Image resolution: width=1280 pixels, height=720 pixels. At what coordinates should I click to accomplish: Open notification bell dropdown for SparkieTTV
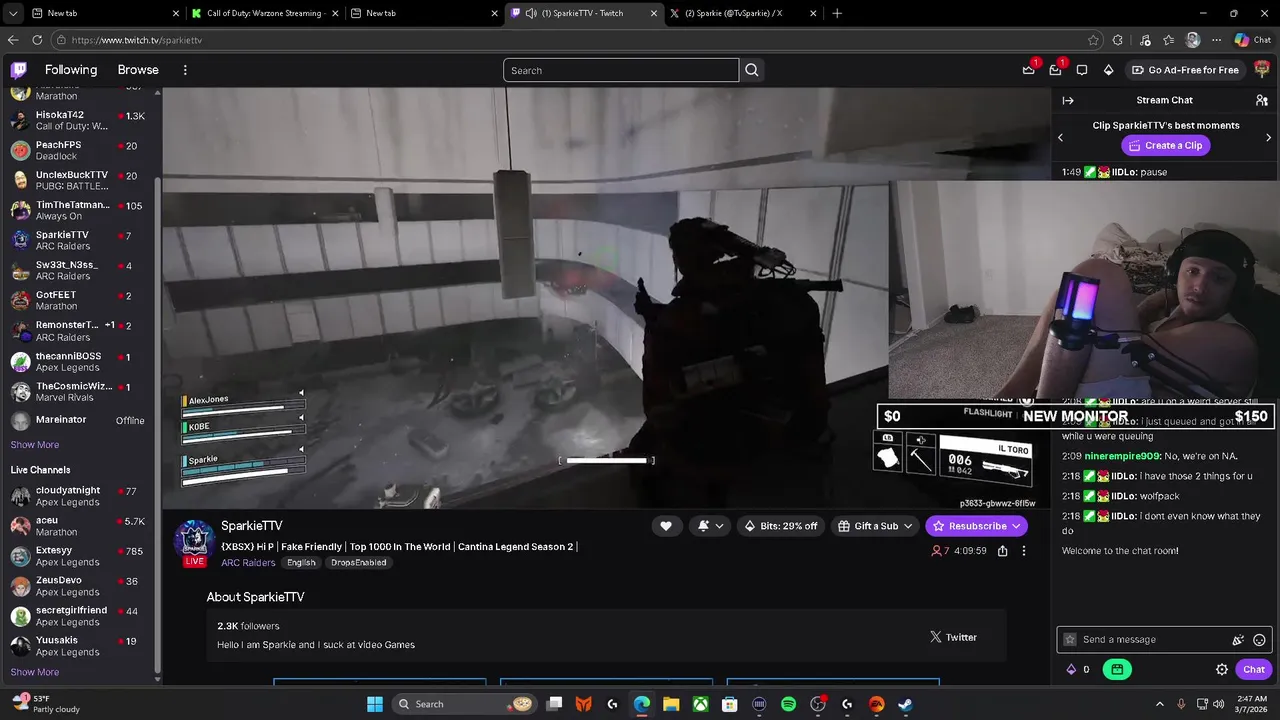click(x=710, y=526)
